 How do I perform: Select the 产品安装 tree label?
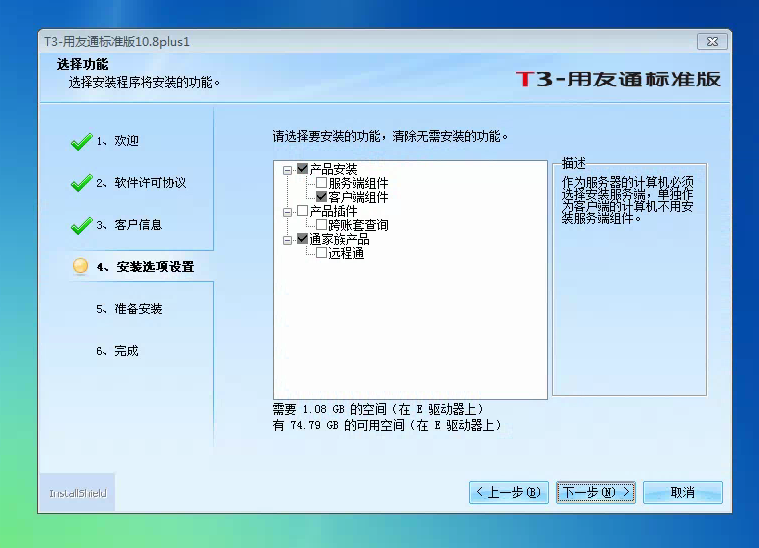(333, 169)
